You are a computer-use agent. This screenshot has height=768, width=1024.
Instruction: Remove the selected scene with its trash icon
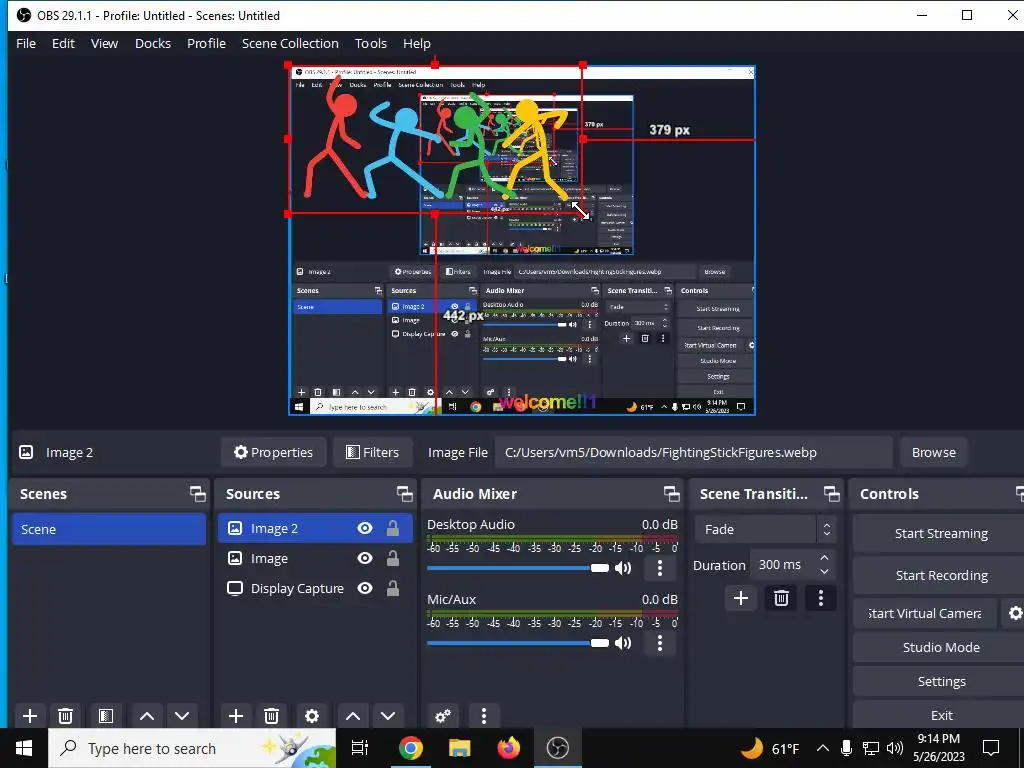click(65, 716)
